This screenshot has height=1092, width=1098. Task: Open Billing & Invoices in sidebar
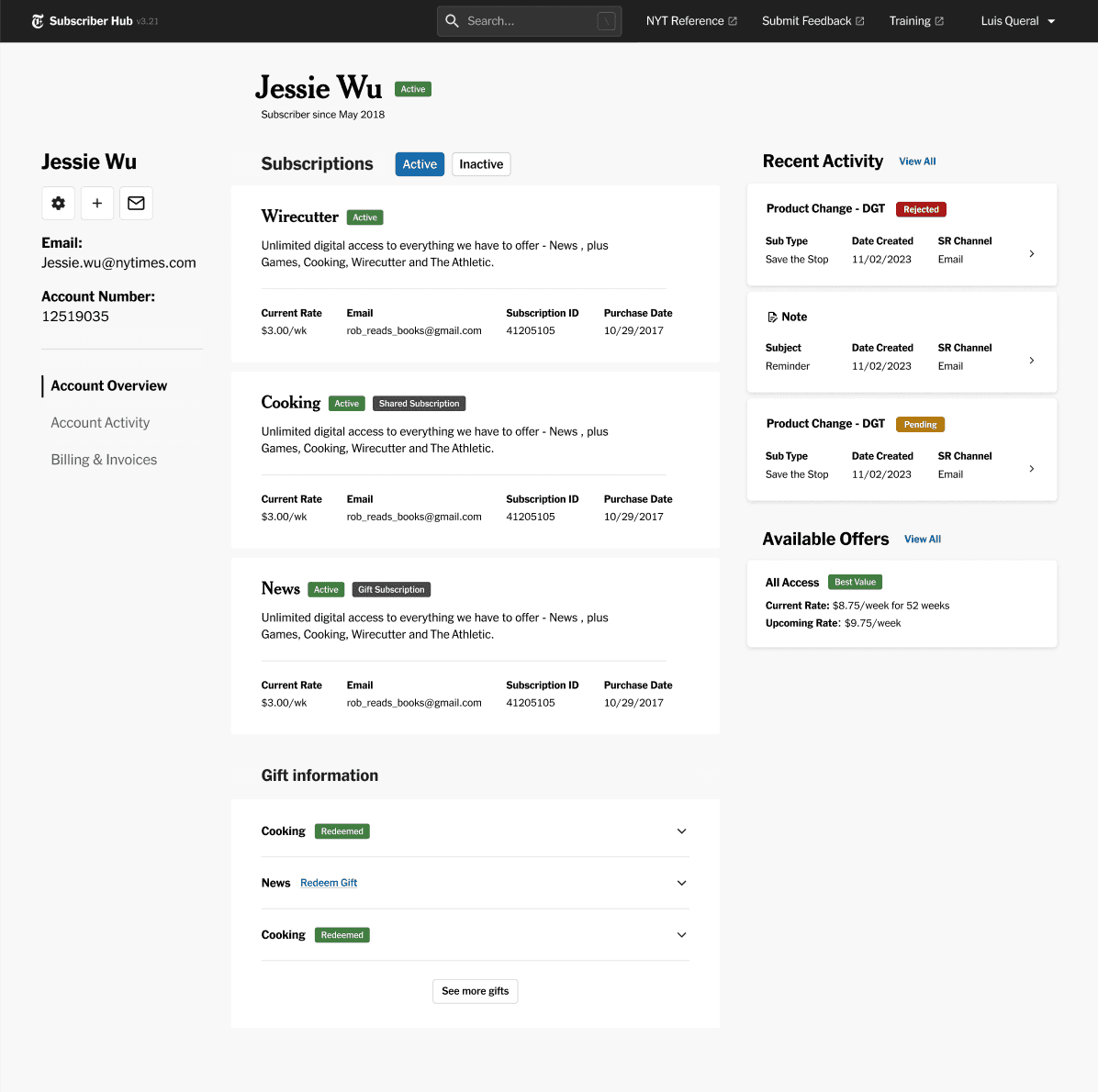click(x=104, y=460)
